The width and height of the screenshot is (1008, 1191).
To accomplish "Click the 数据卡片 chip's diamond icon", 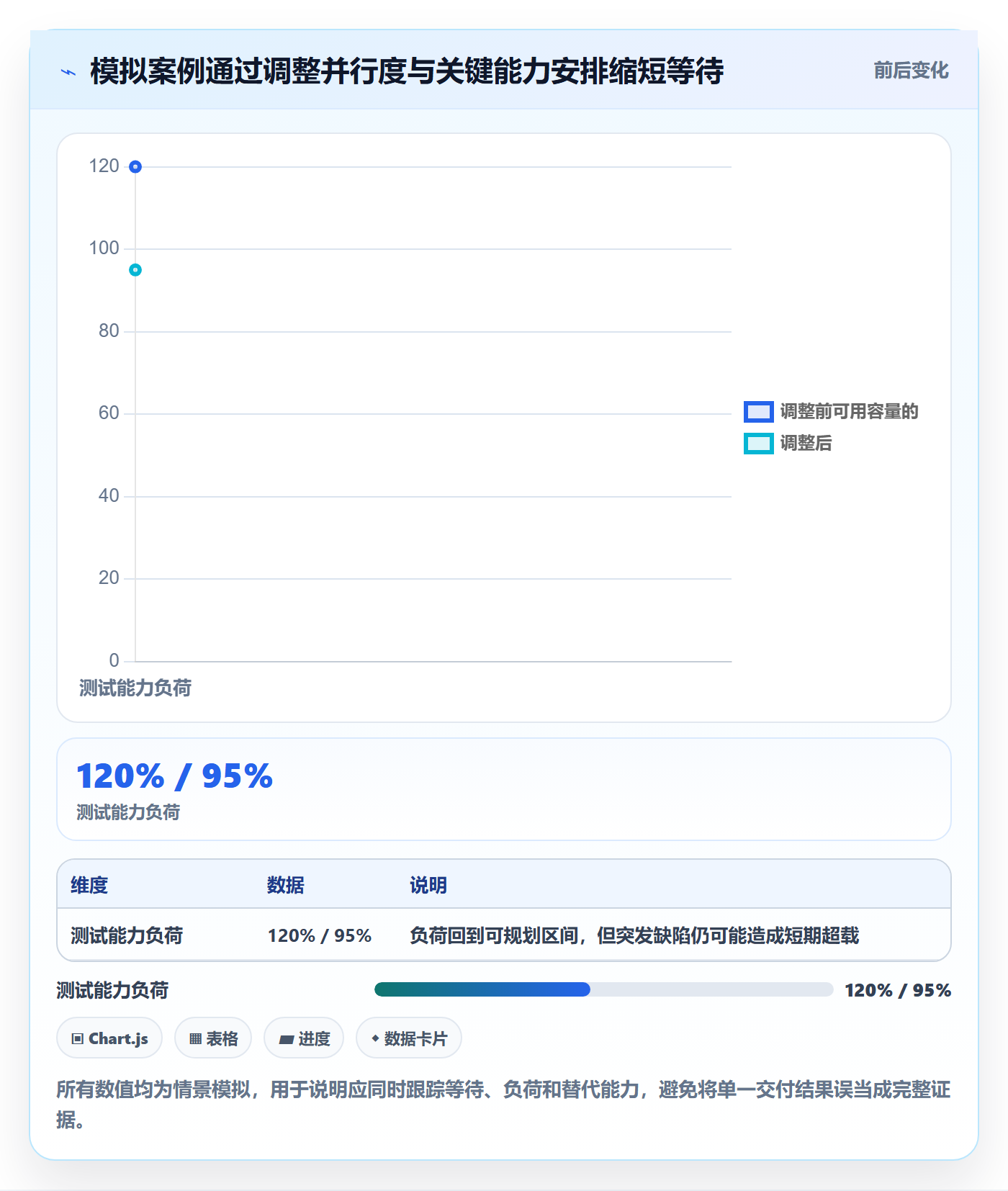I will pos(375,1038).
